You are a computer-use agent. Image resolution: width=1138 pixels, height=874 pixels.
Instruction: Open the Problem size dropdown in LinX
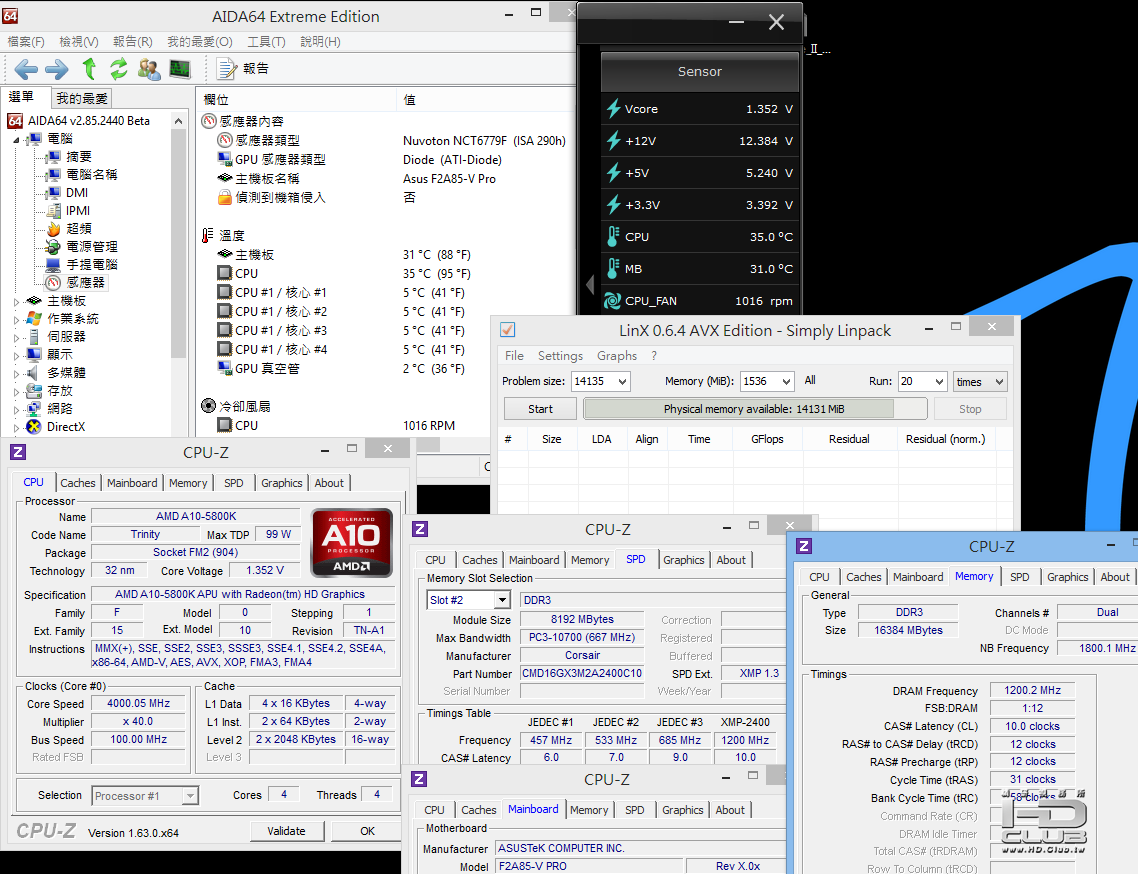click(x=622, y=382)
